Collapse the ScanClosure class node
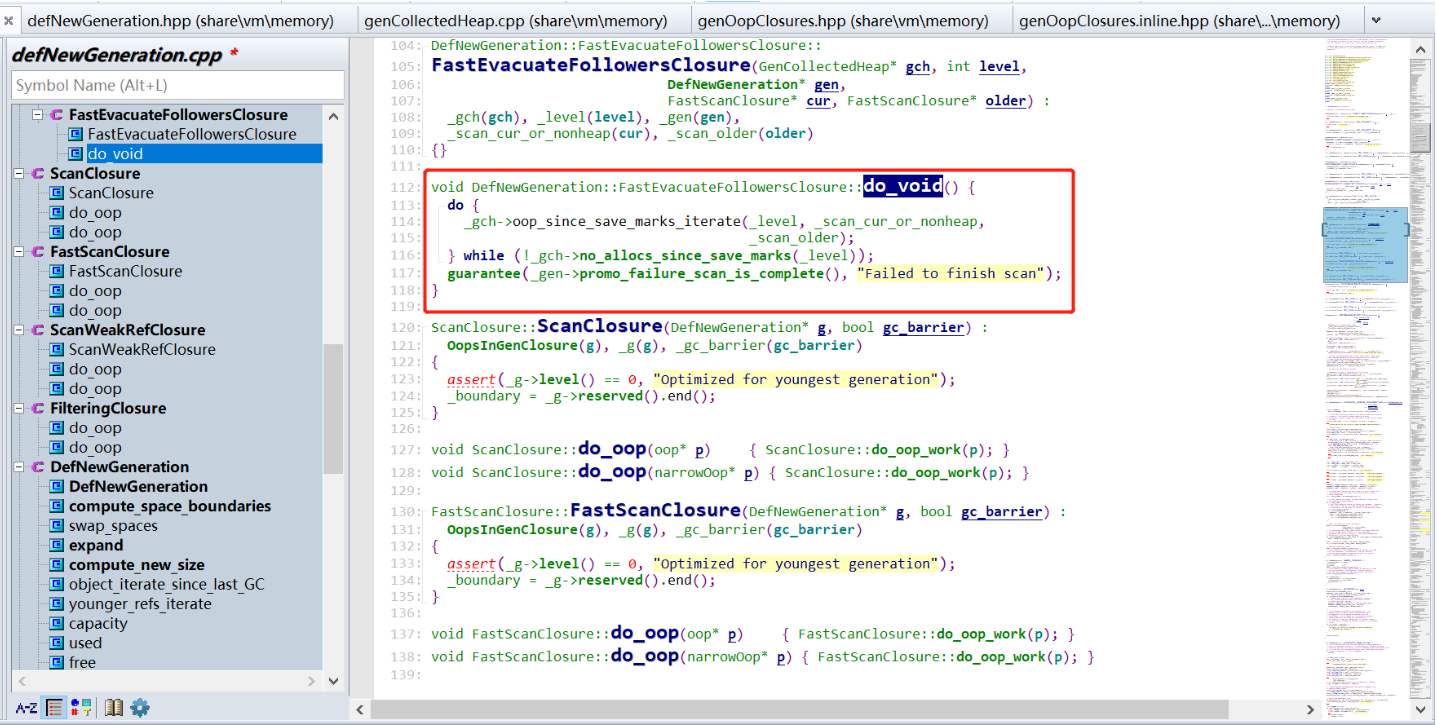This screenshot has width=1437, height=725. coord(19,174)
